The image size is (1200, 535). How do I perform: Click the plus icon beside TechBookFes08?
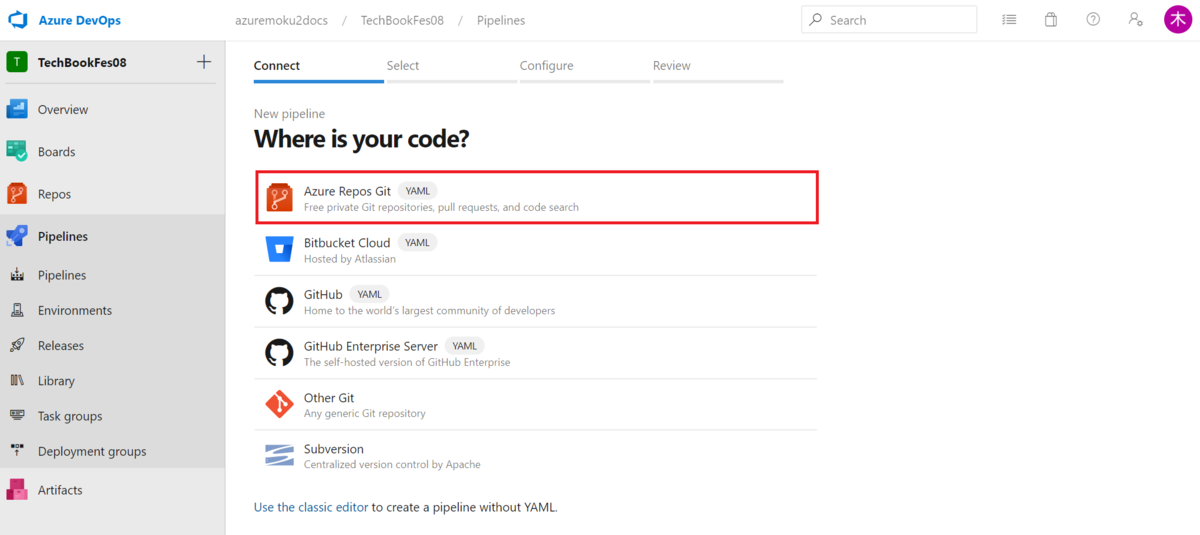pyautogui.click(x=204, y=62)
